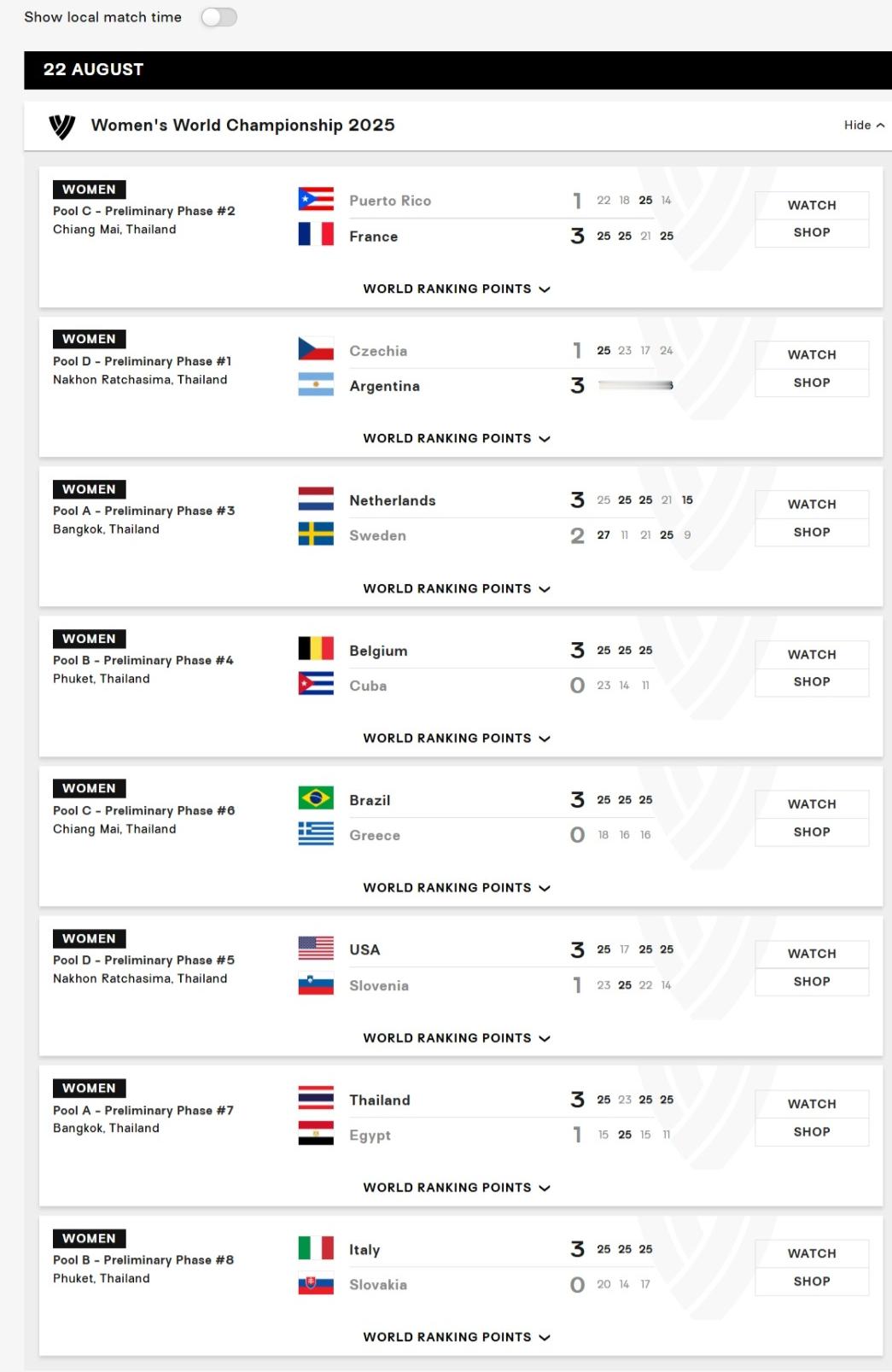Expand World Ranking Points for Puerto Rico vs France
892x1372 pixels.
pyautogui.click(x=457, y=289)
